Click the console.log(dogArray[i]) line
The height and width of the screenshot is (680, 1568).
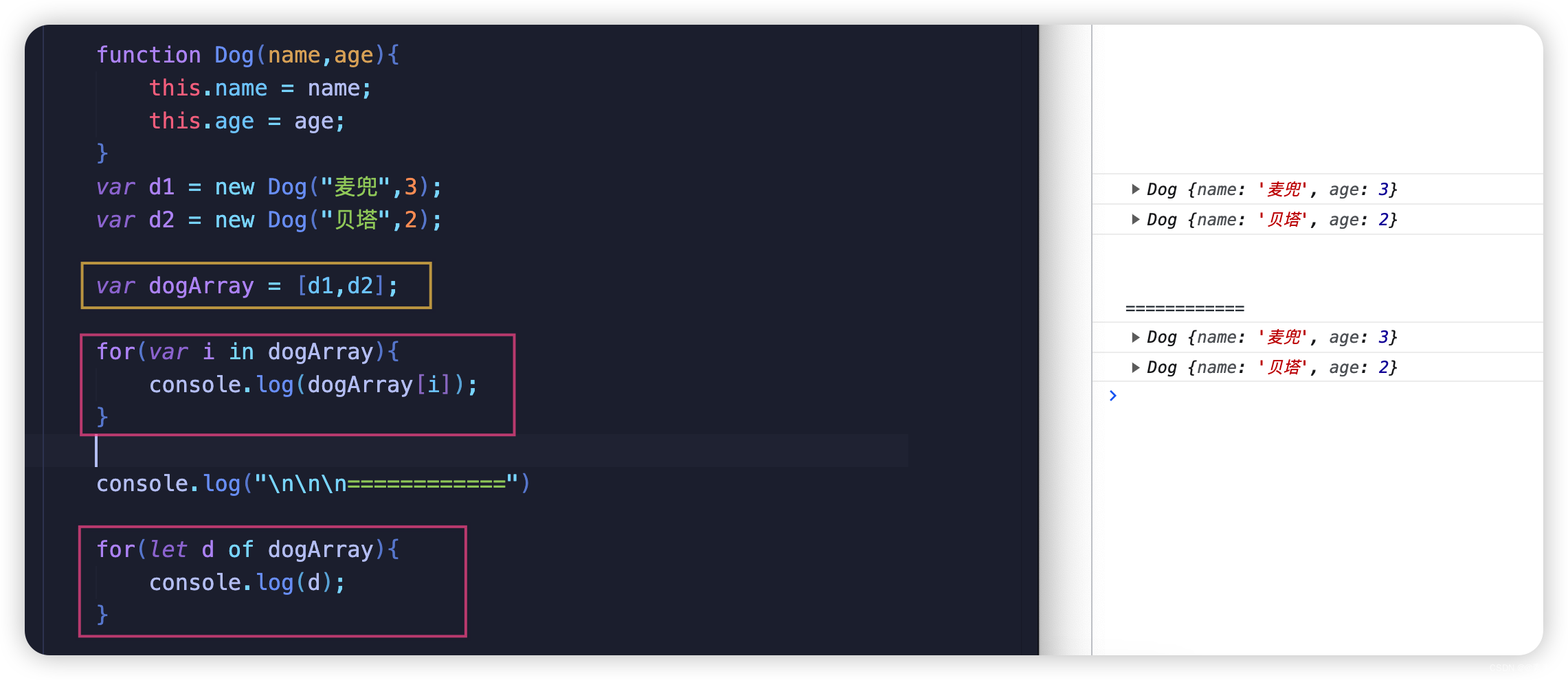coord(313,385)
